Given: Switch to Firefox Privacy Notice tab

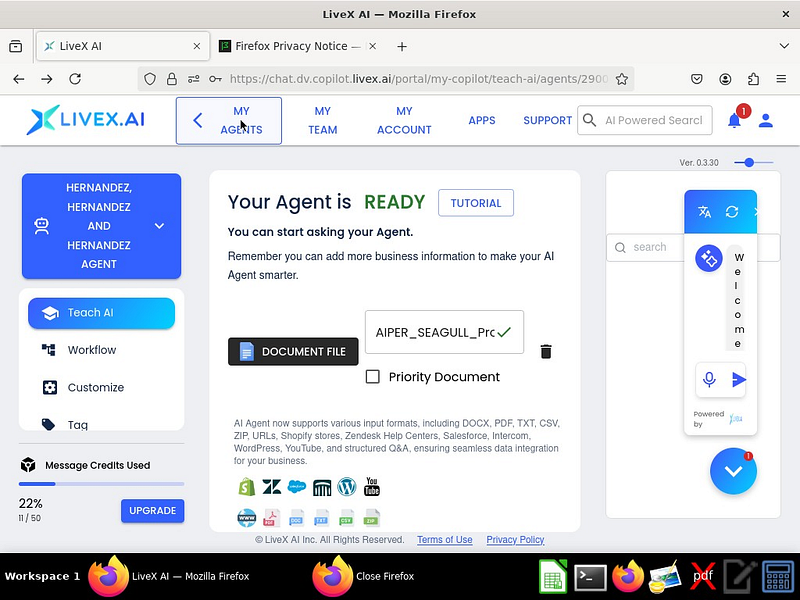Looking at the screenshot, I should click(x=298, y=46).
